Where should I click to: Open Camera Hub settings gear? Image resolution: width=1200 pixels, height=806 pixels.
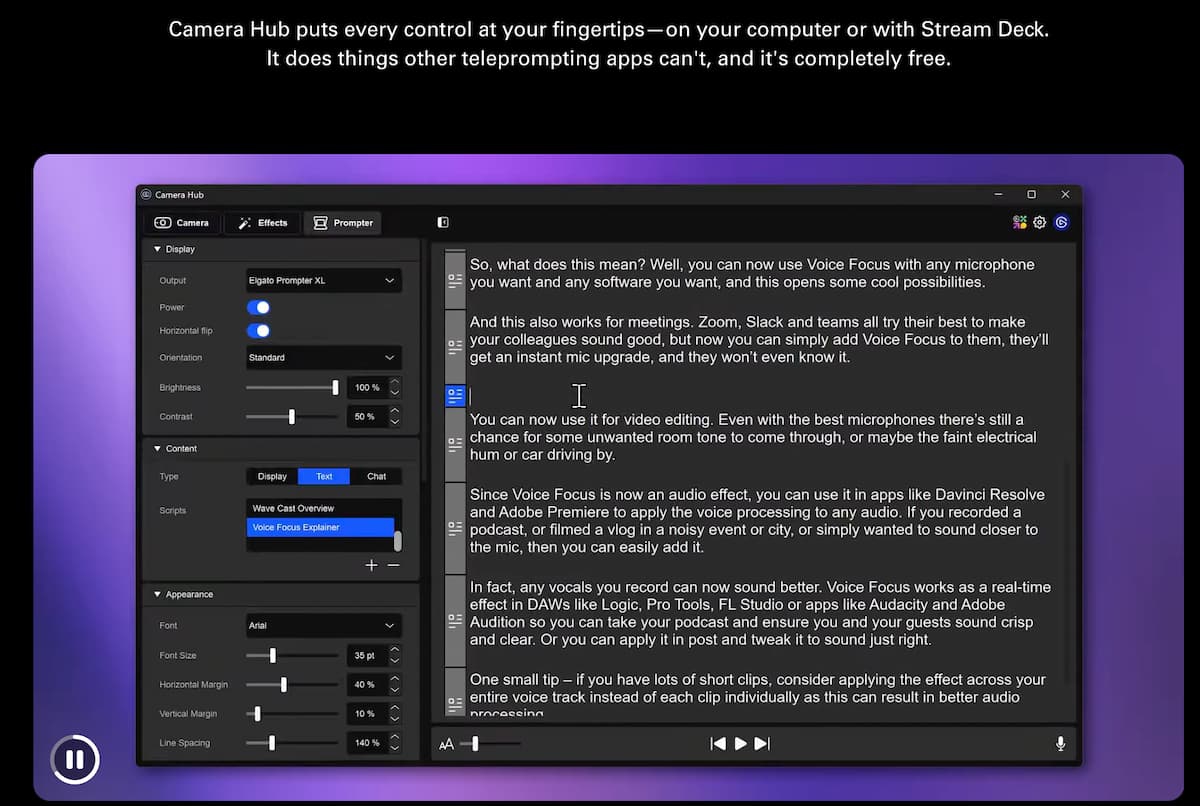[1040, 223]
